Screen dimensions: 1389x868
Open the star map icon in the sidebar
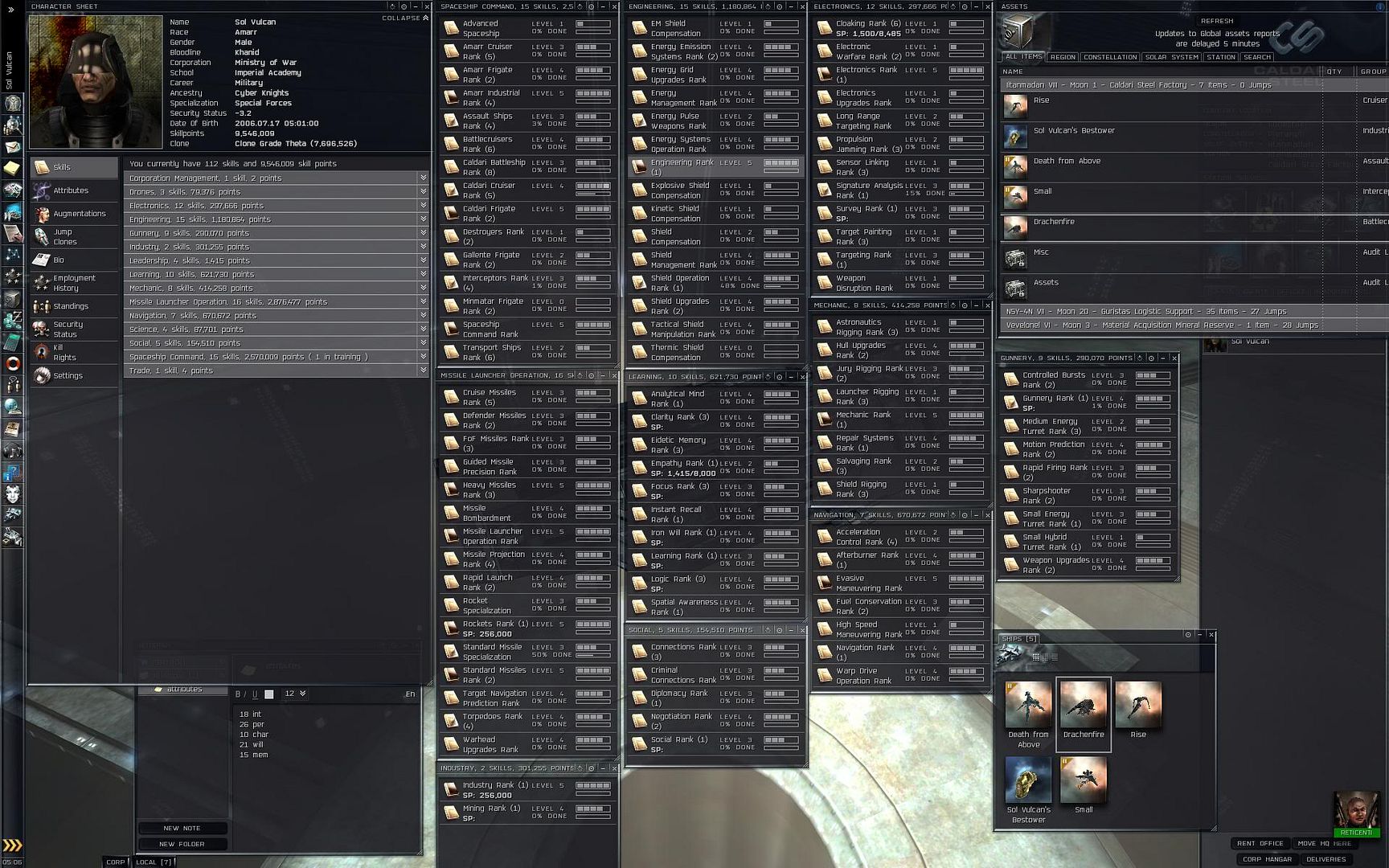[13, 256]
